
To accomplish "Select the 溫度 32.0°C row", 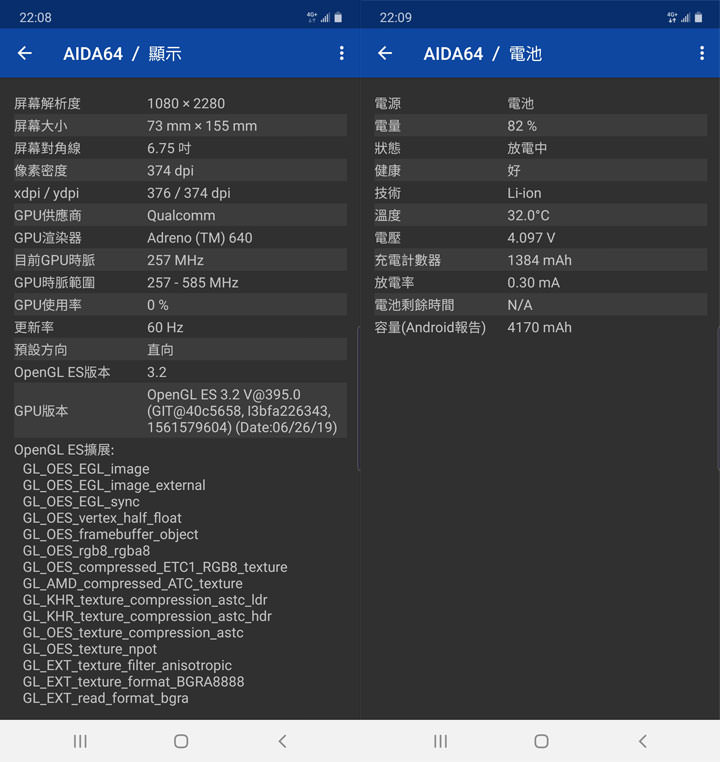I will pos(540,215).
